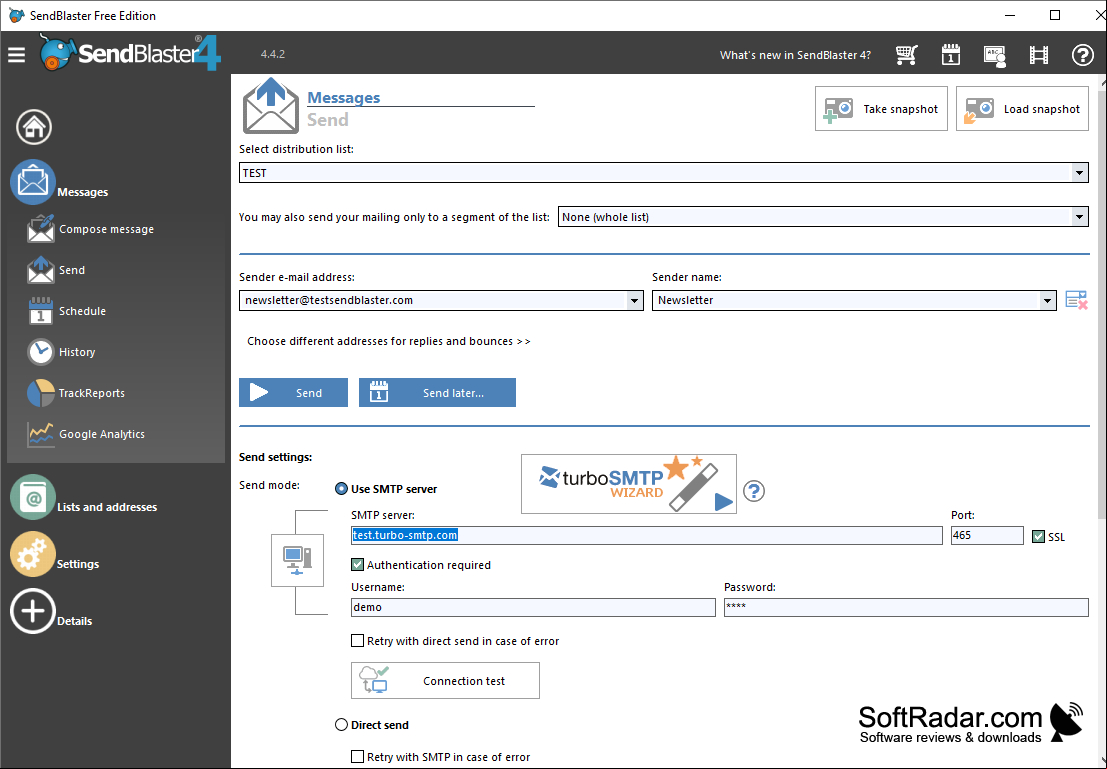Enable Retry with SMTP in case of error

(x=357, y=757)
